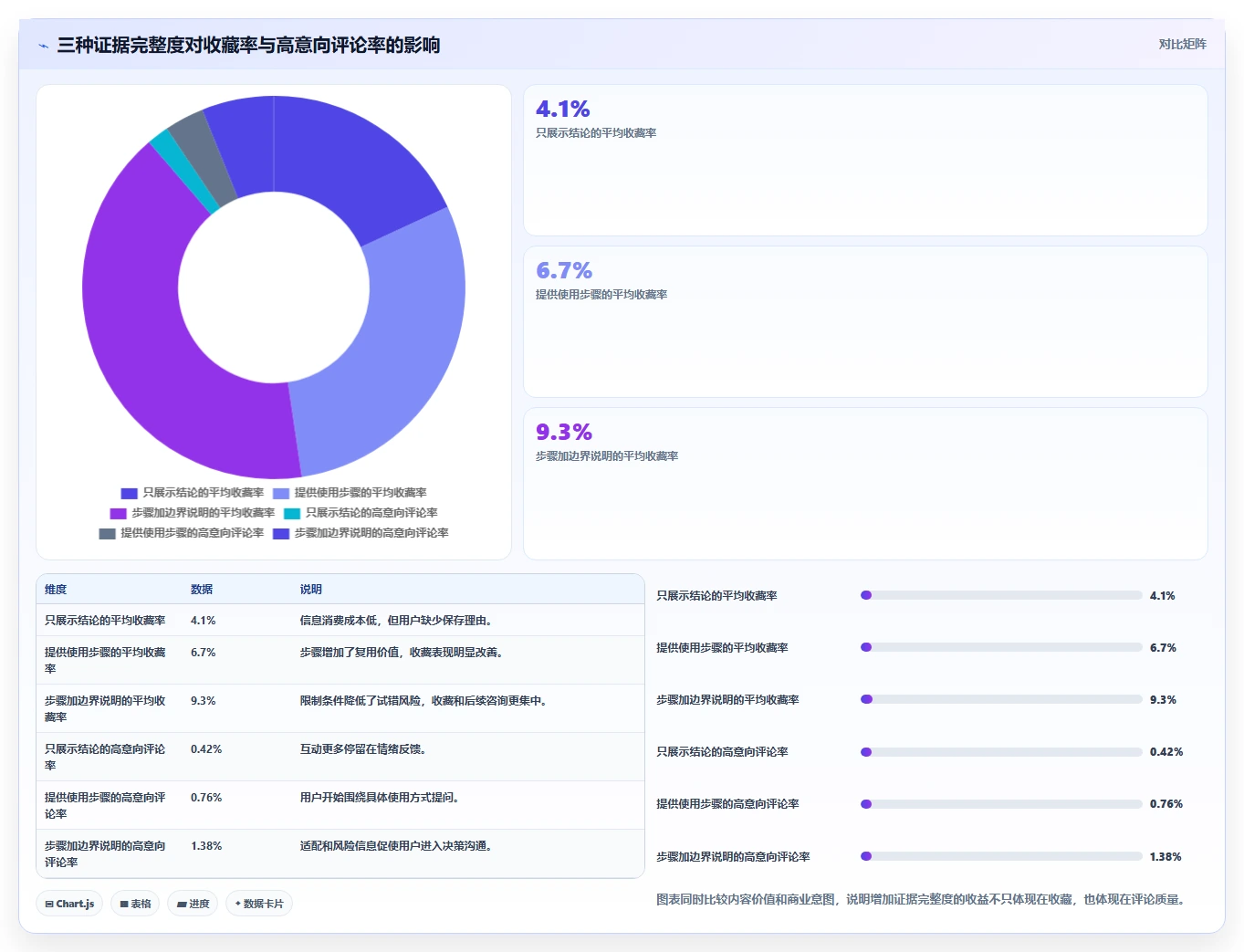Click the progress bar valued 9.3%

[1001, 699]
